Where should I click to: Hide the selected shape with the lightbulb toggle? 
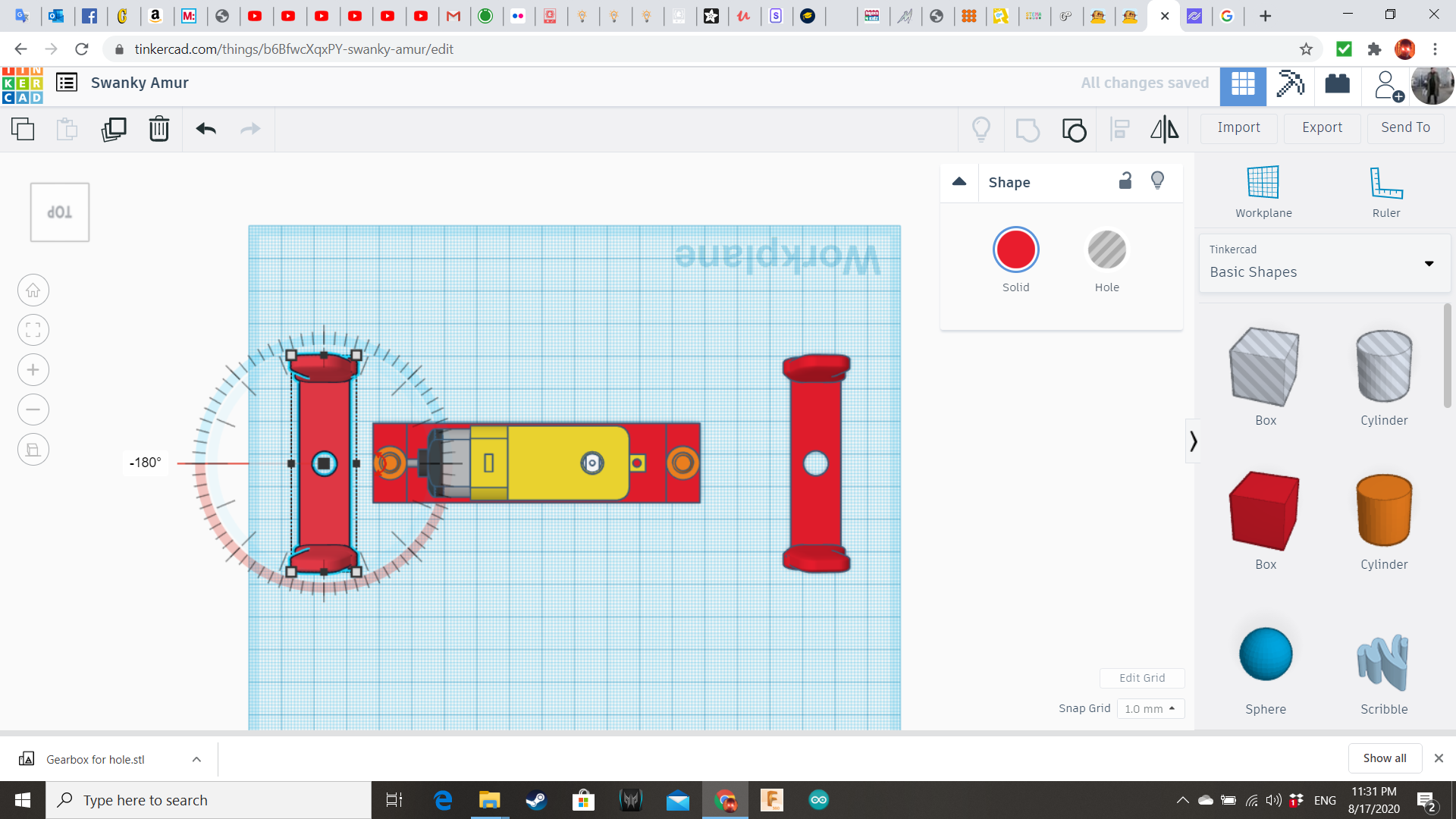pyautogui.click(x=1156, y=181)
